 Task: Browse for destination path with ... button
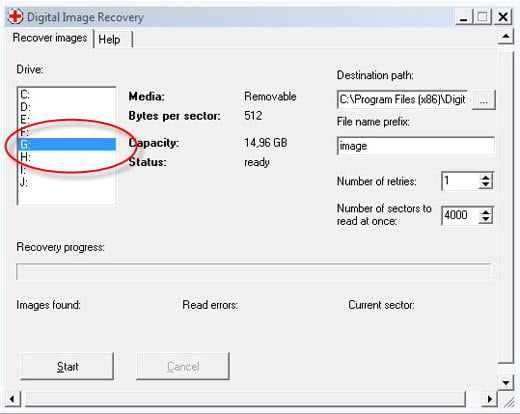[x=484, y=100]
